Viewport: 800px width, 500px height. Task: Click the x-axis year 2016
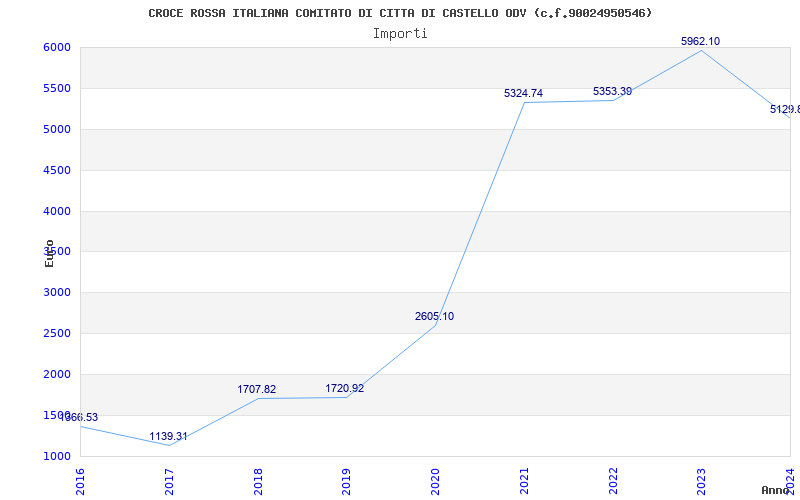[x=81, y=481]
